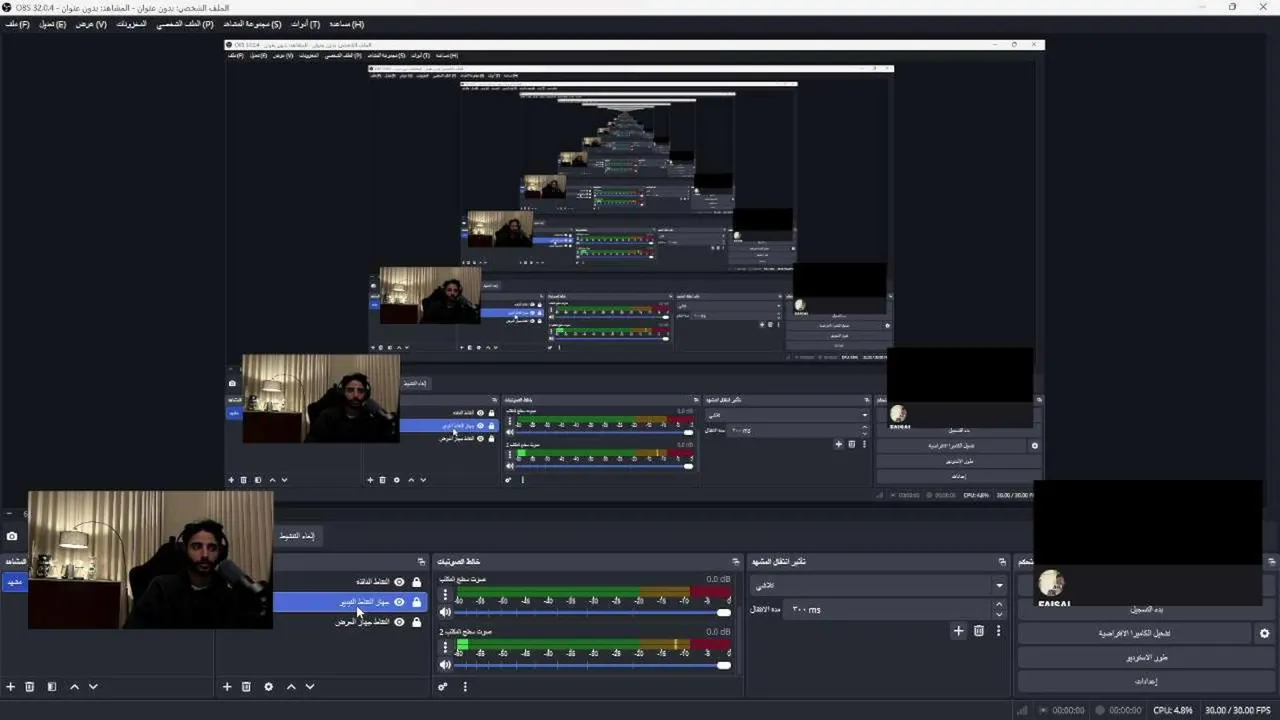Image resolution: width=1280 pixels, height=720 pixels.
Task: Open three-dot options menu for صوت سطح المكتب 2
Action: click(445, 647)
